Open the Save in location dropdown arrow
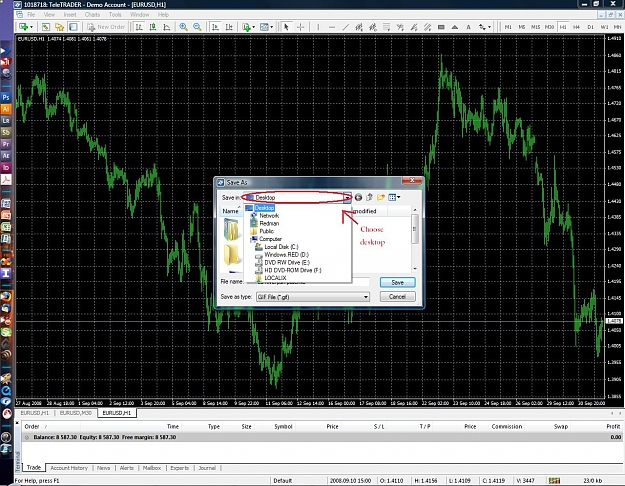Screen dimensions: 625x486 pos(348,197)
